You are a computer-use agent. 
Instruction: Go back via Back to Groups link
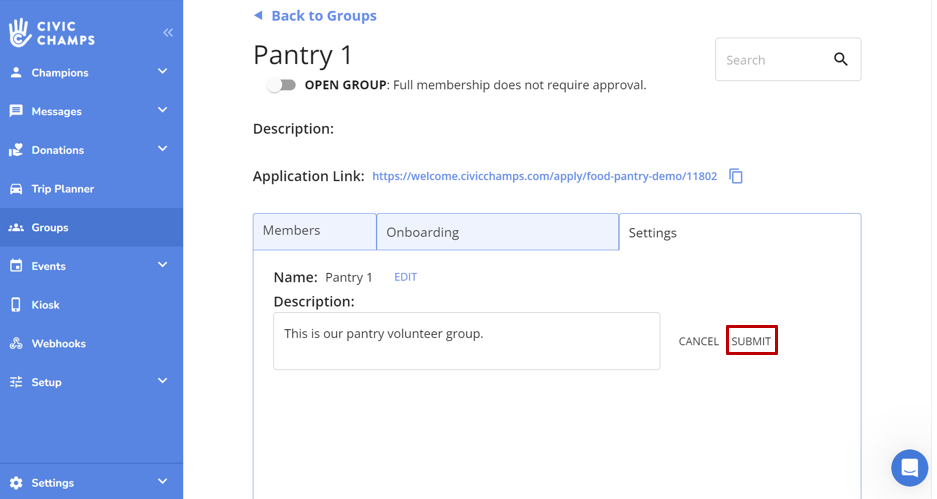click(x=323, y=16)
